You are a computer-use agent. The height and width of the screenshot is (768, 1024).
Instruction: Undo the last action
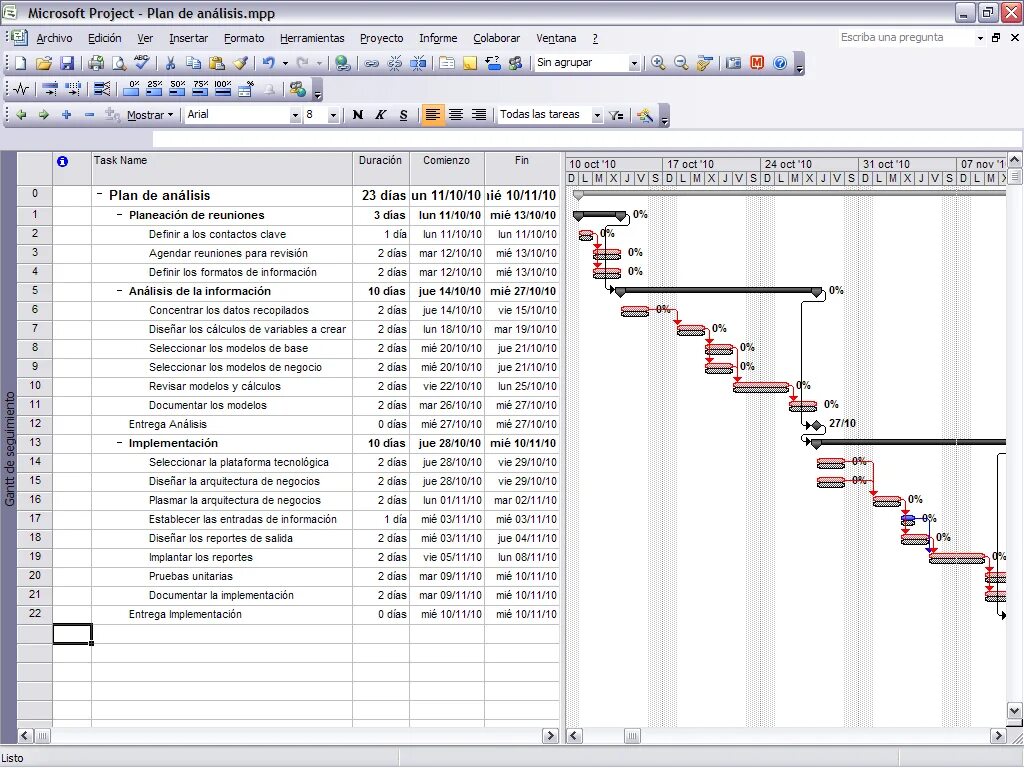(x=268, y=63)
